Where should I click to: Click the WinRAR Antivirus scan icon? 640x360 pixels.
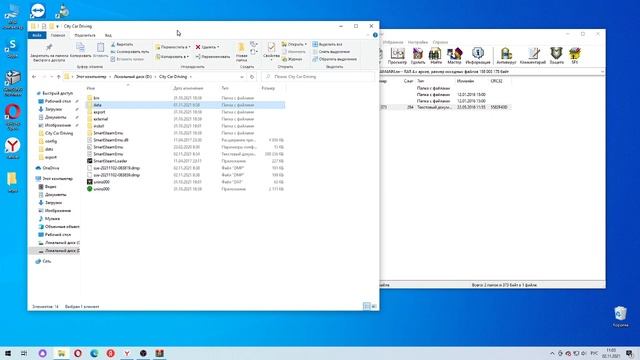pyautogui.click(x=506, y=56)
